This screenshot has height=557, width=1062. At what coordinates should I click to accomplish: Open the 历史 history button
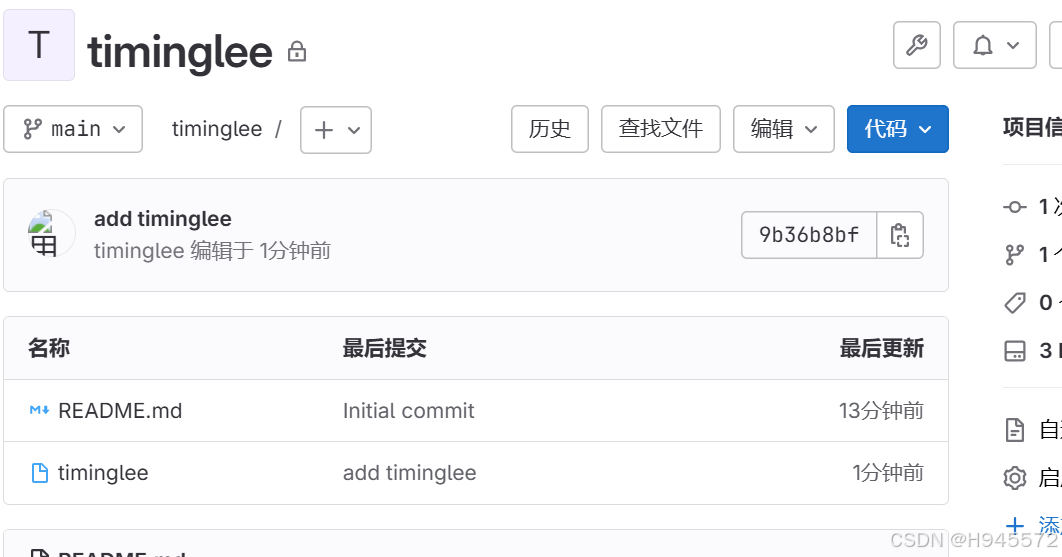549,129
